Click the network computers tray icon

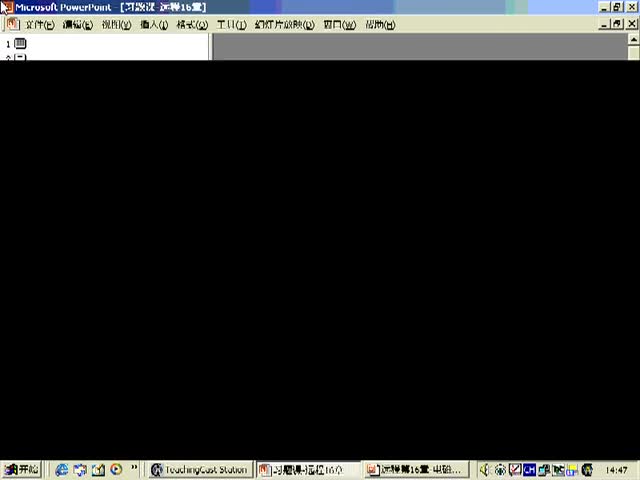544,470
